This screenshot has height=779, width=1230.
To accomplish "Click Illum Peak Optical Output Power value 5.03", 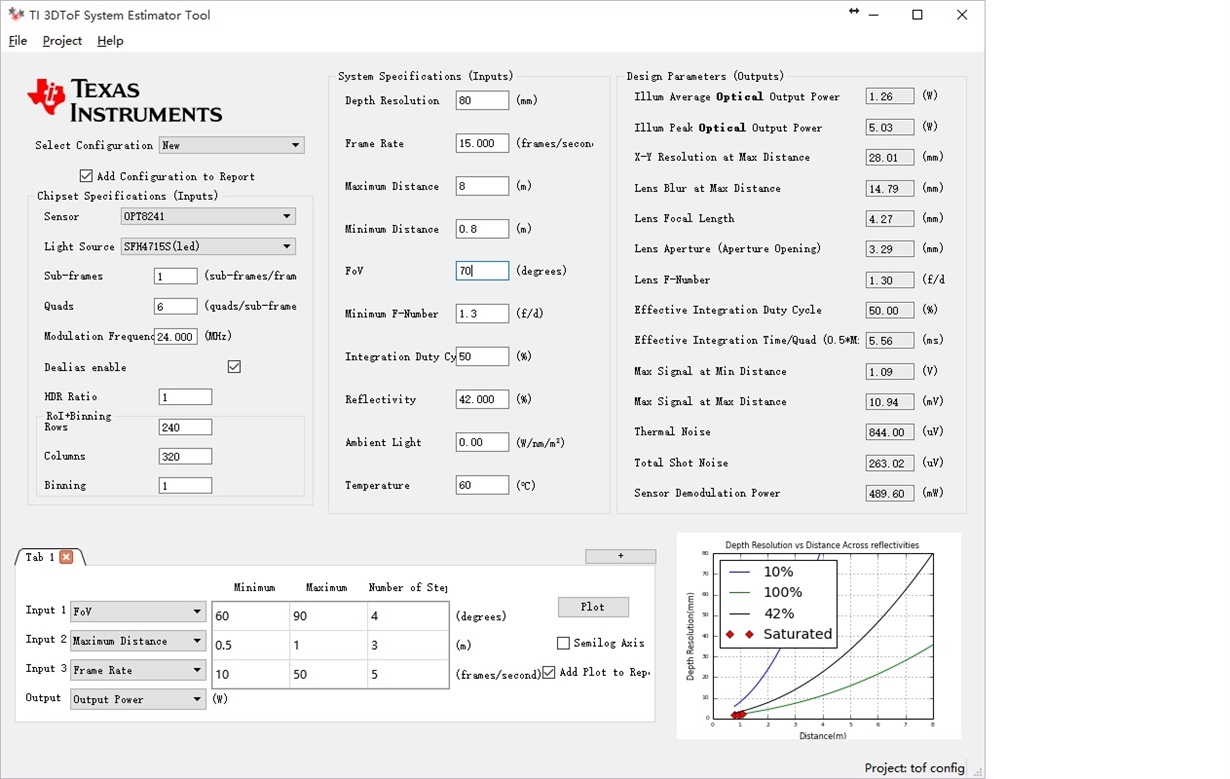I will [890, 127].
